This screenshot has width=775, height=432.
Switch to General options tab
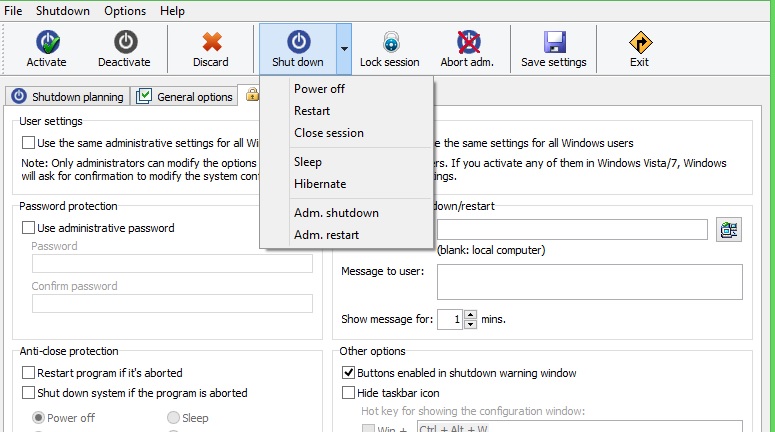click(x=185, y=96)
